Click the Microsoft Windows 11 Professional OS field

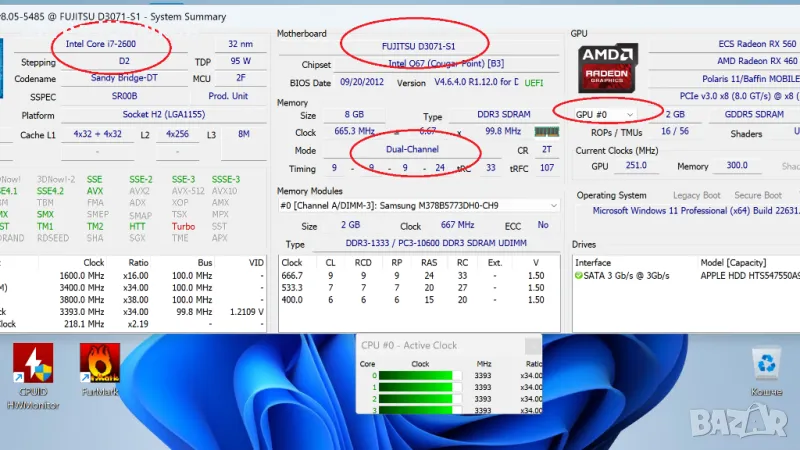coord(695,211)
